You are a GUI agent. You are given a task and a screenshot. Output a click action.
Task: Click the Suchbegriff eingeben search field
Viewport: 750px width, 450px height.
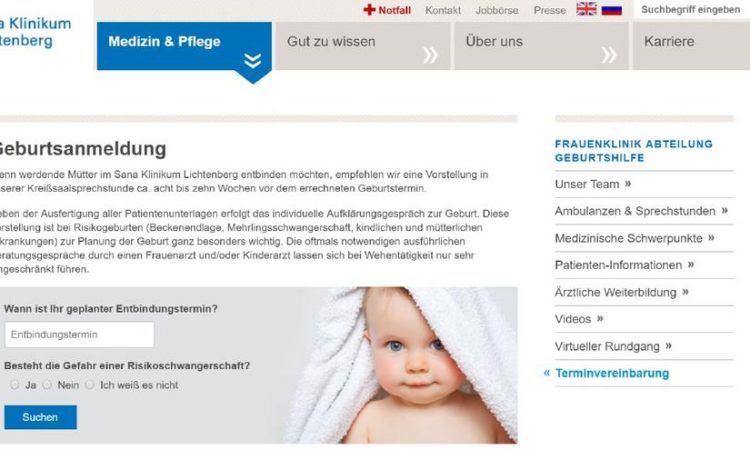pos(691,10)
